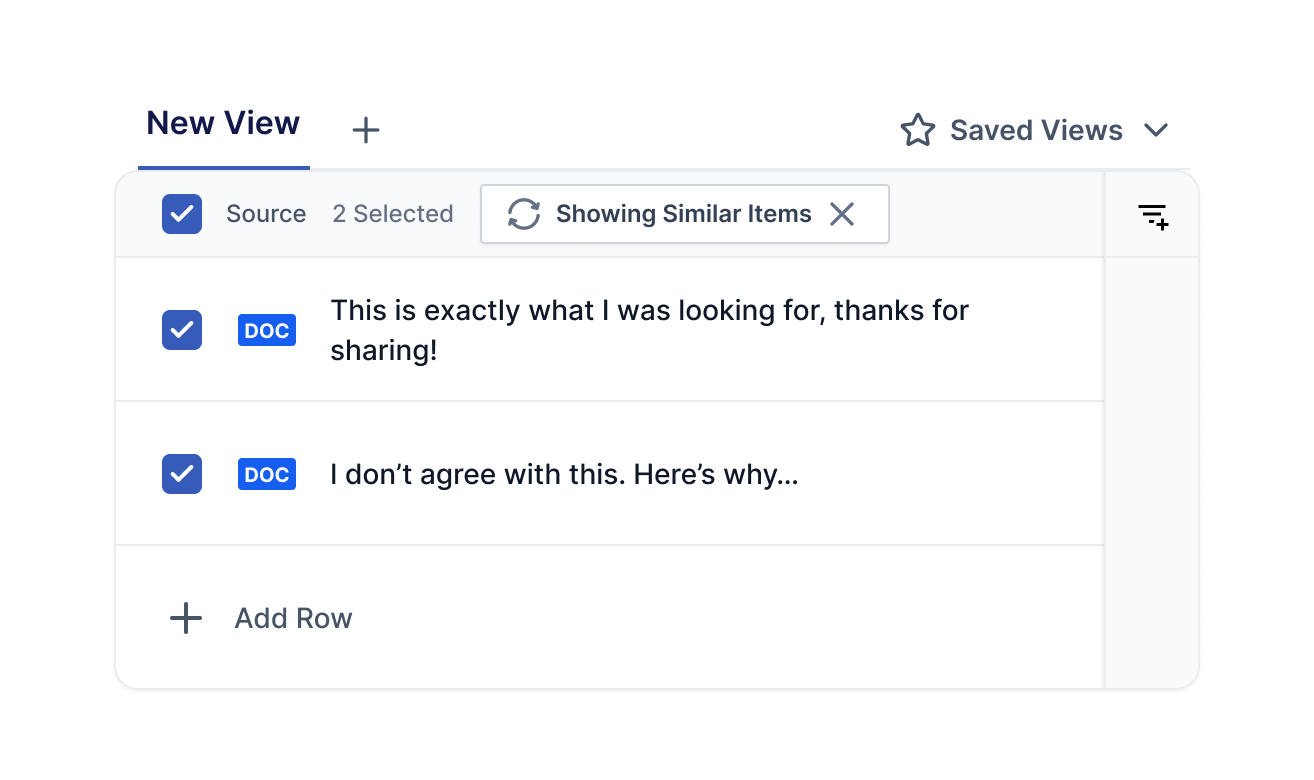The image size is (1314, 780).
Task: Click the Showing Similar Items button
Action: [685, 214]
